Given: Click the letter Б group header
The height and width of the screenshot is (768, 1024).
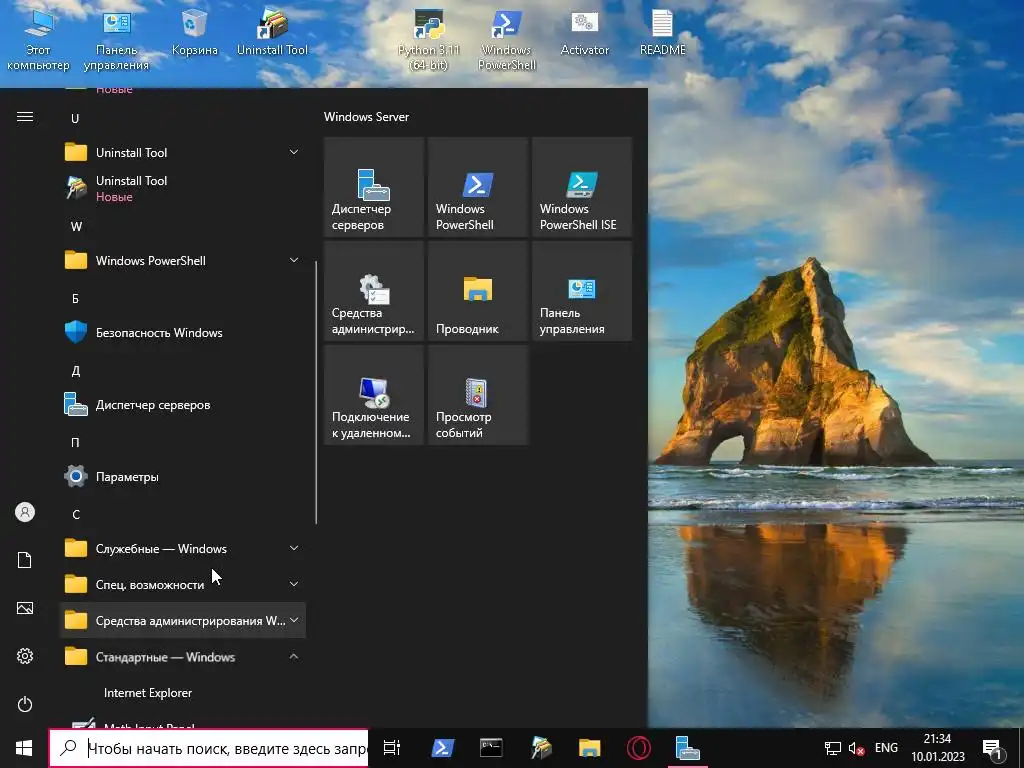Looking at the screenshot, I should (75, 298).
